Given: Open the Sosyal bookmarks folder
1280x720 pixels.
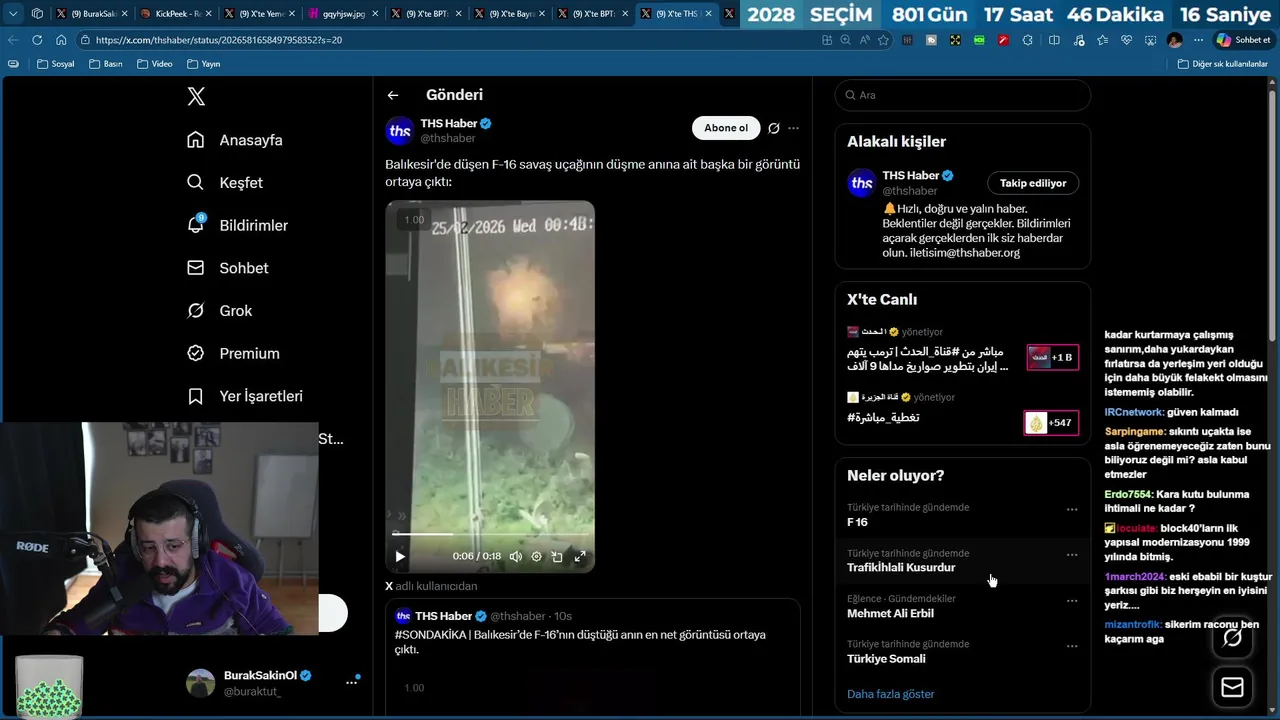Looking at the screenshot, I should (56, 64).
